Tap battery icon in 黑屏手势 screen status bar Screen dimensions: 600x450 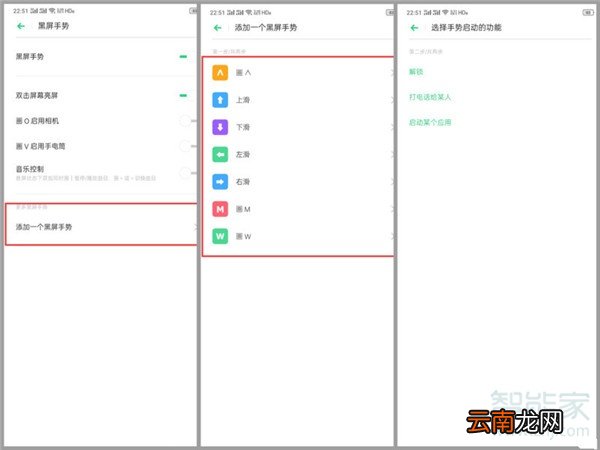point(193,11)
